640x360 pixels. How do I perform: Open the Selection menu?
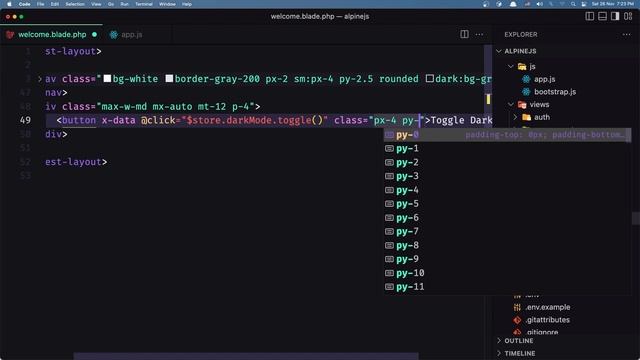tap(75, 4)
